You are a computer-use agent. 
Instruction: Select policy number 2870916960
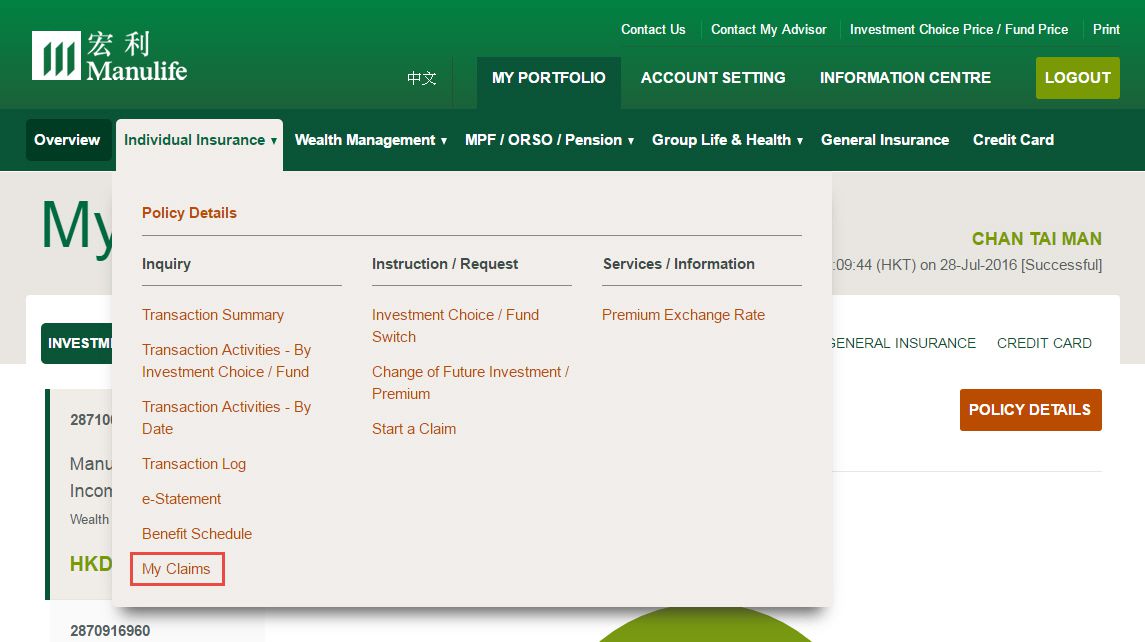[x=110, y=630]
